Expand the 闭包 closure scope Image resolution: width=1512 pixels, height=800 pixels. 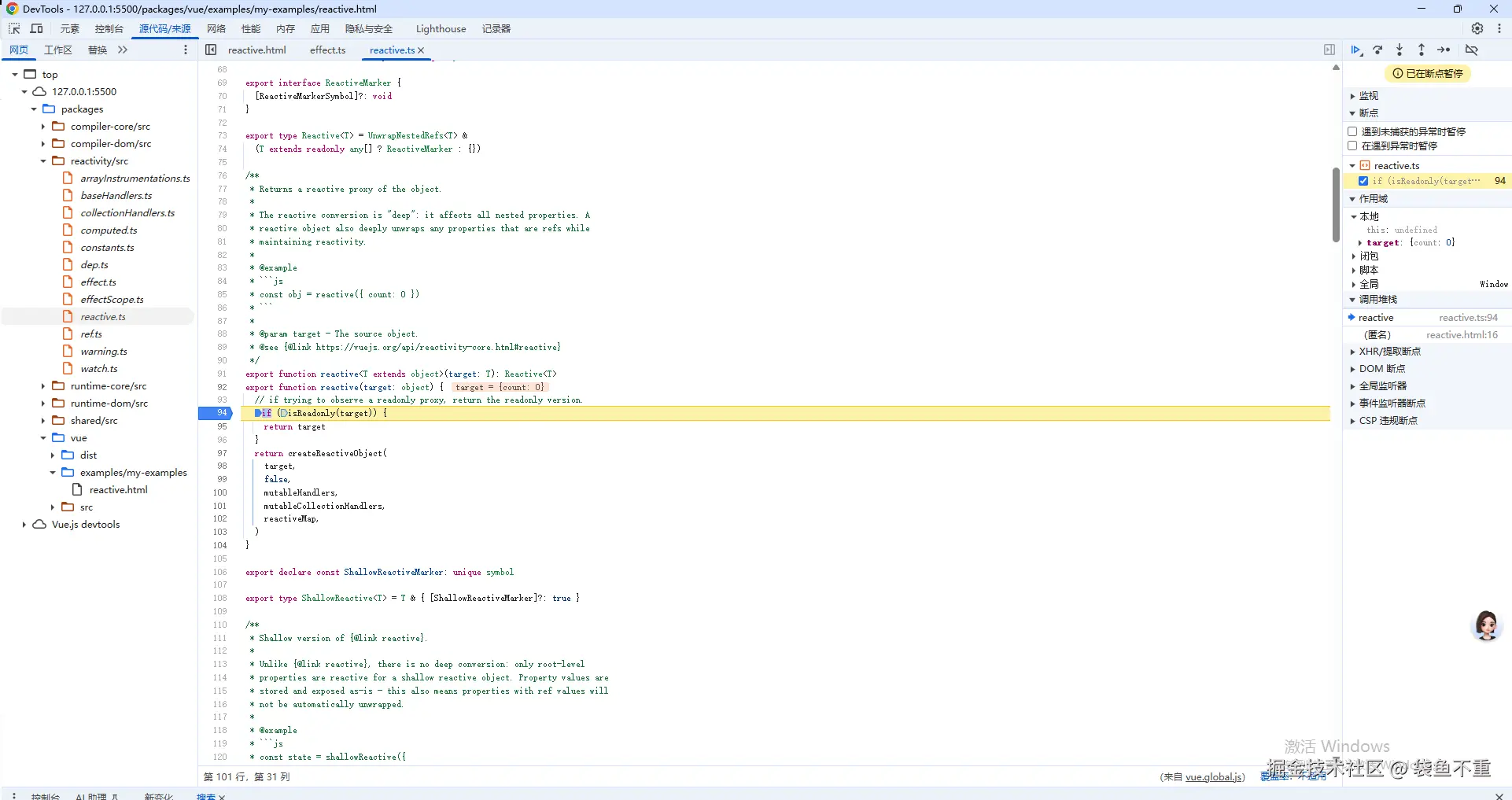coord(1354,256)
